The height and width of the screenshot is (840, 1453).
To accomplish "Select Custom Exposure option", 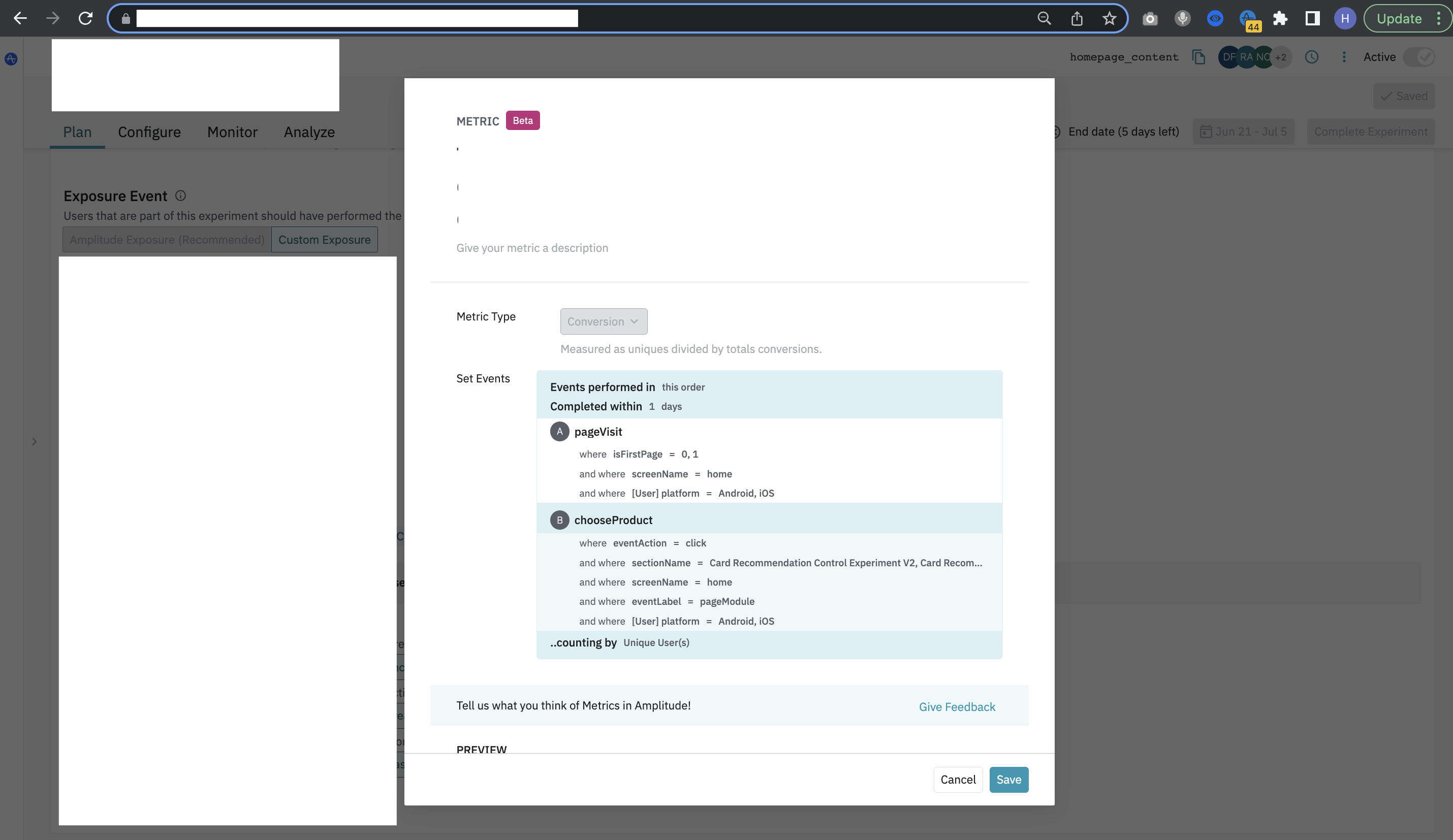I will click(x=324, y=240).
